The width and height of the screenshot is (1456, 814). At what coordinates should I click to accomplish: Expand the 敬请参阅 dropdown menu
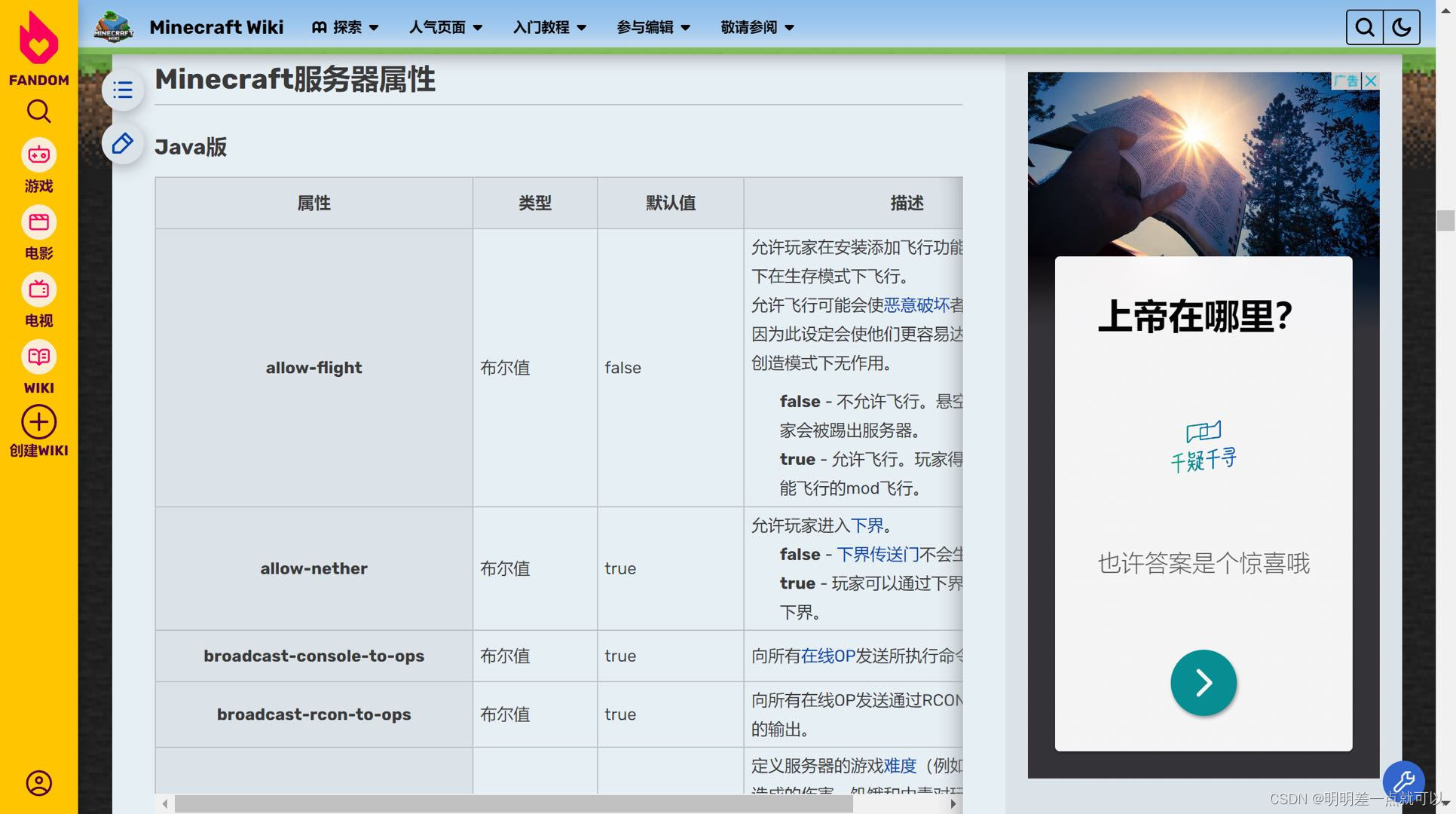pyautogui.click(x=757, y=27)
